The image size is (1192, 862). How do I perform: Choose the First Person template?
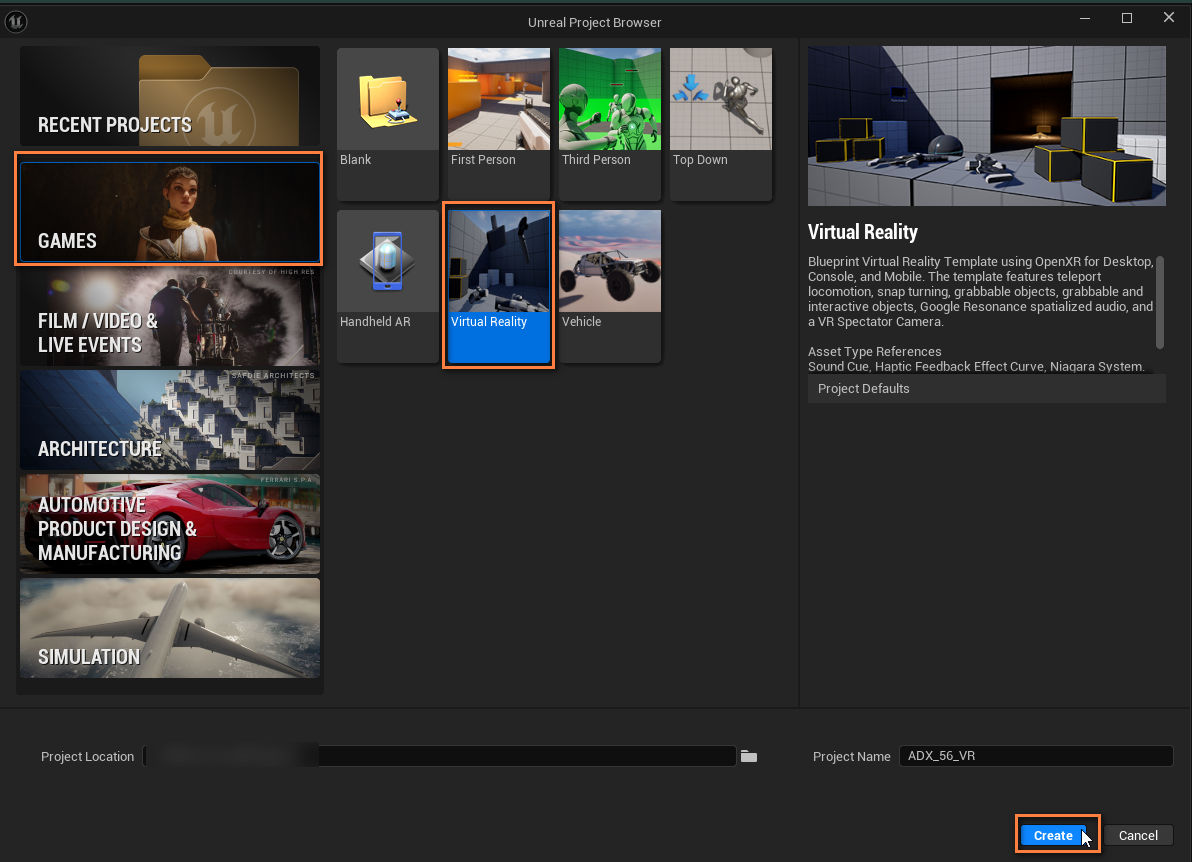[x=499, y=124]
